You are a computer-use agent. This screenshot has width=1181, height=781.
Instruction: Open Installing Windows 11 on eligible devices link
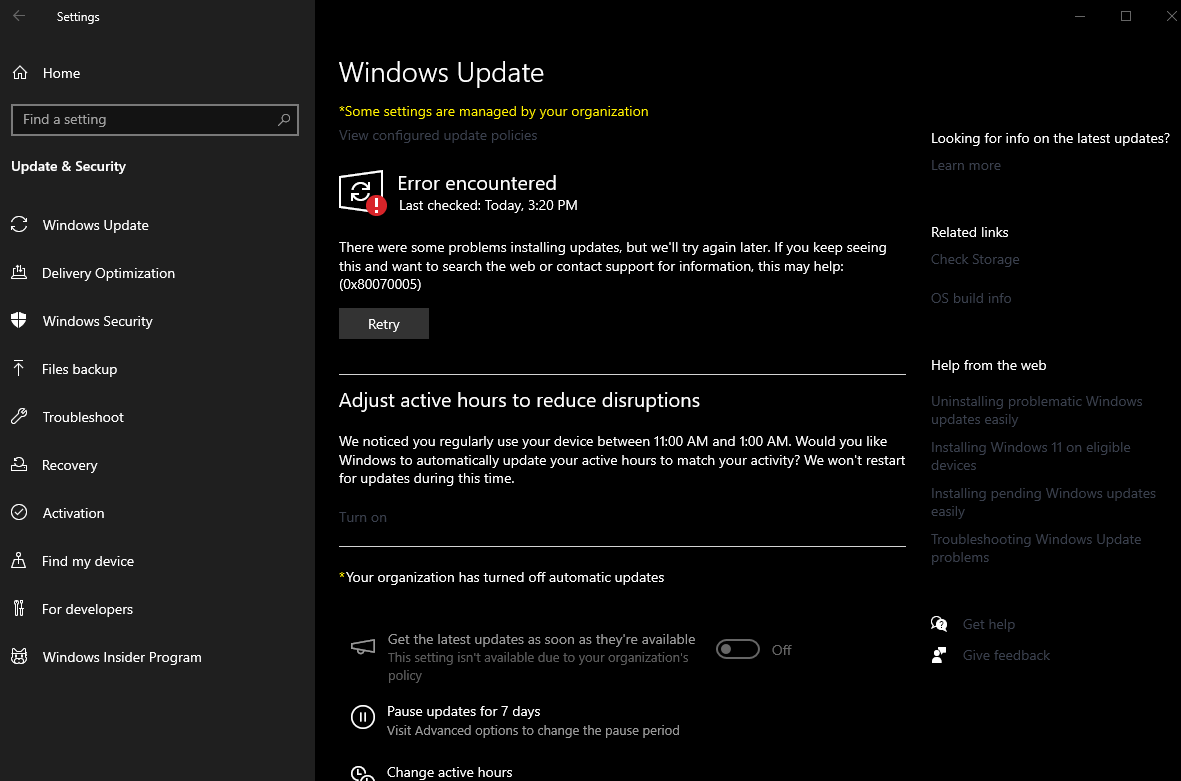(1030, 456)
